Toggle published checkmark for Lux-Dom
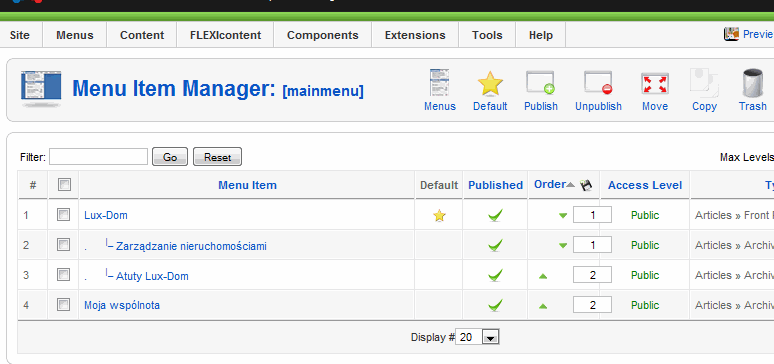The image size is (774, 364). 495,215
